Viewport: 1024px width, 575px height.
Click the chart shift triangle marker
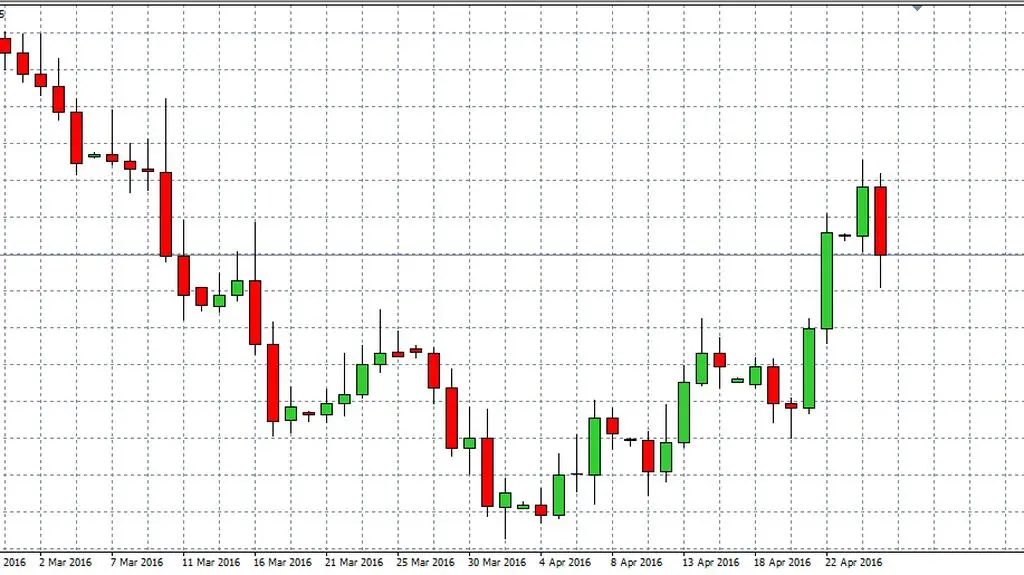tap(917, 8)
